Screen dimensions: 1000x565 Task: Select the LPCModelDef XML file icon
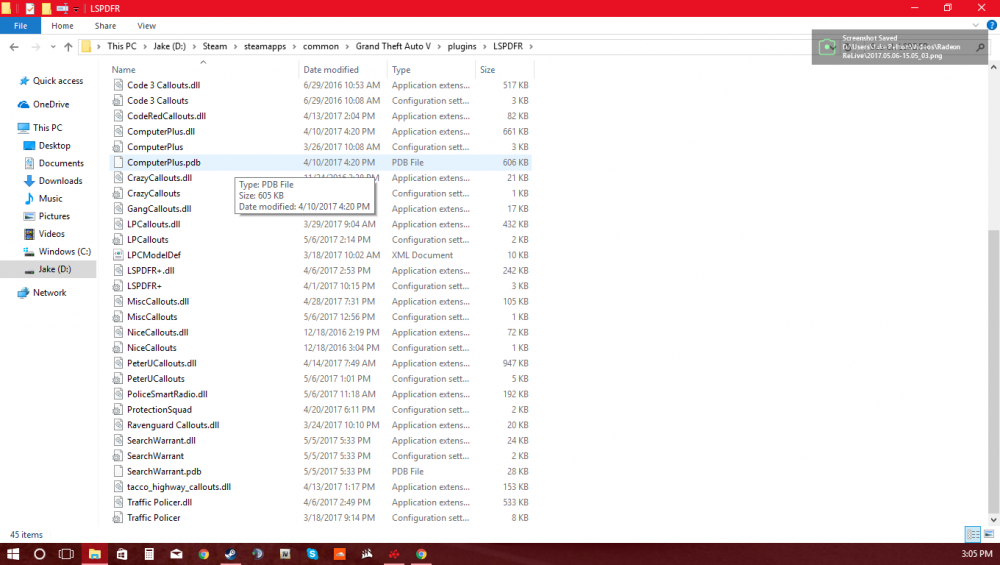click(x=118, y=255)
